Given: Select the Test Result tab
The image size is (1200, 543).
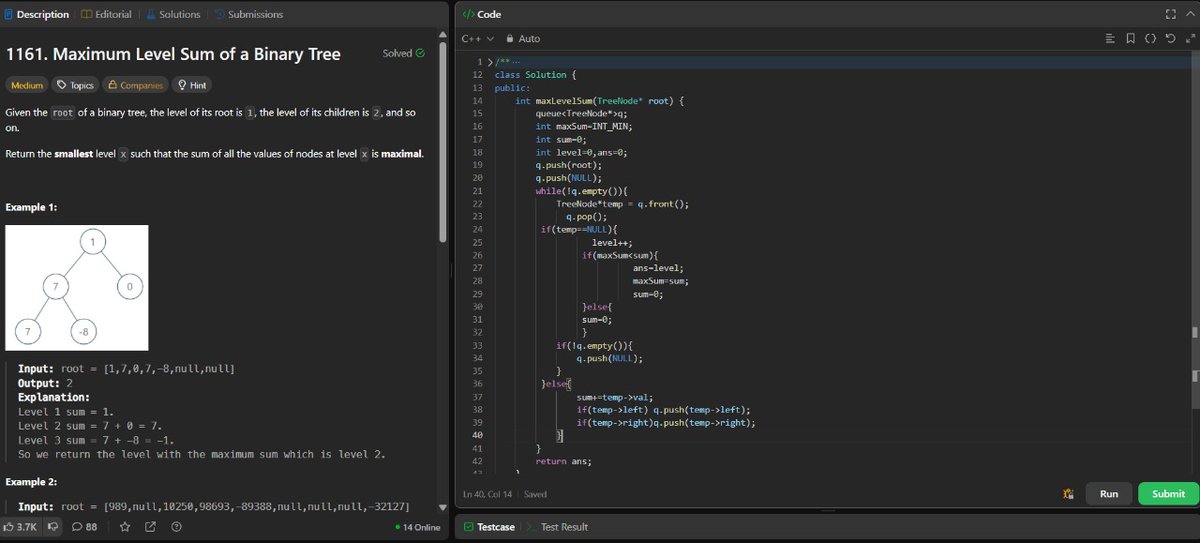Looking at the screenshot, I should tap(557, 527).
